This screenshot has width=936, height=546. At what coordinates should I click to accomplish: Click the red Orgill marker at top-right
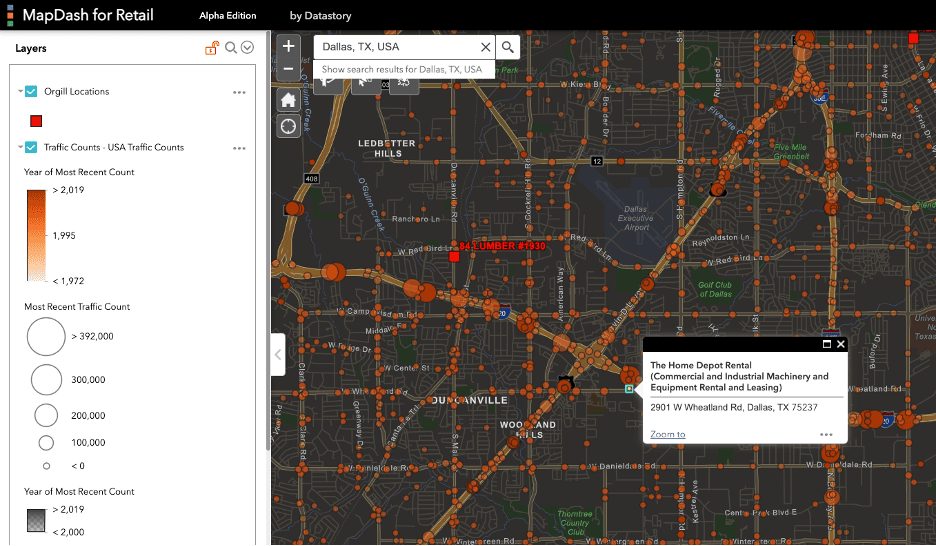click(913, 38)
